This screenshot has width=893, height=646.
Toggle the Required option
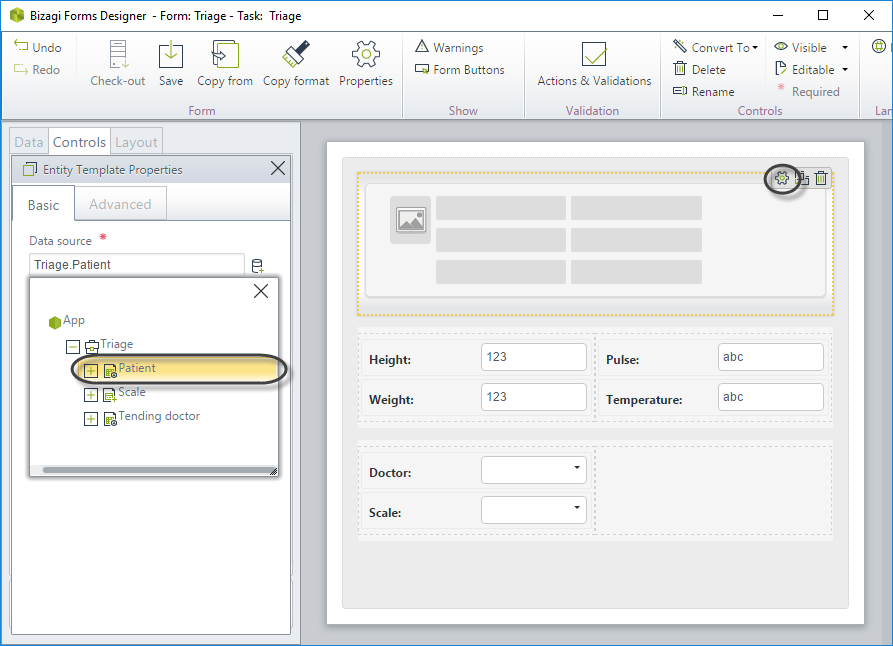pyautogui.click(x=808, y=91)
